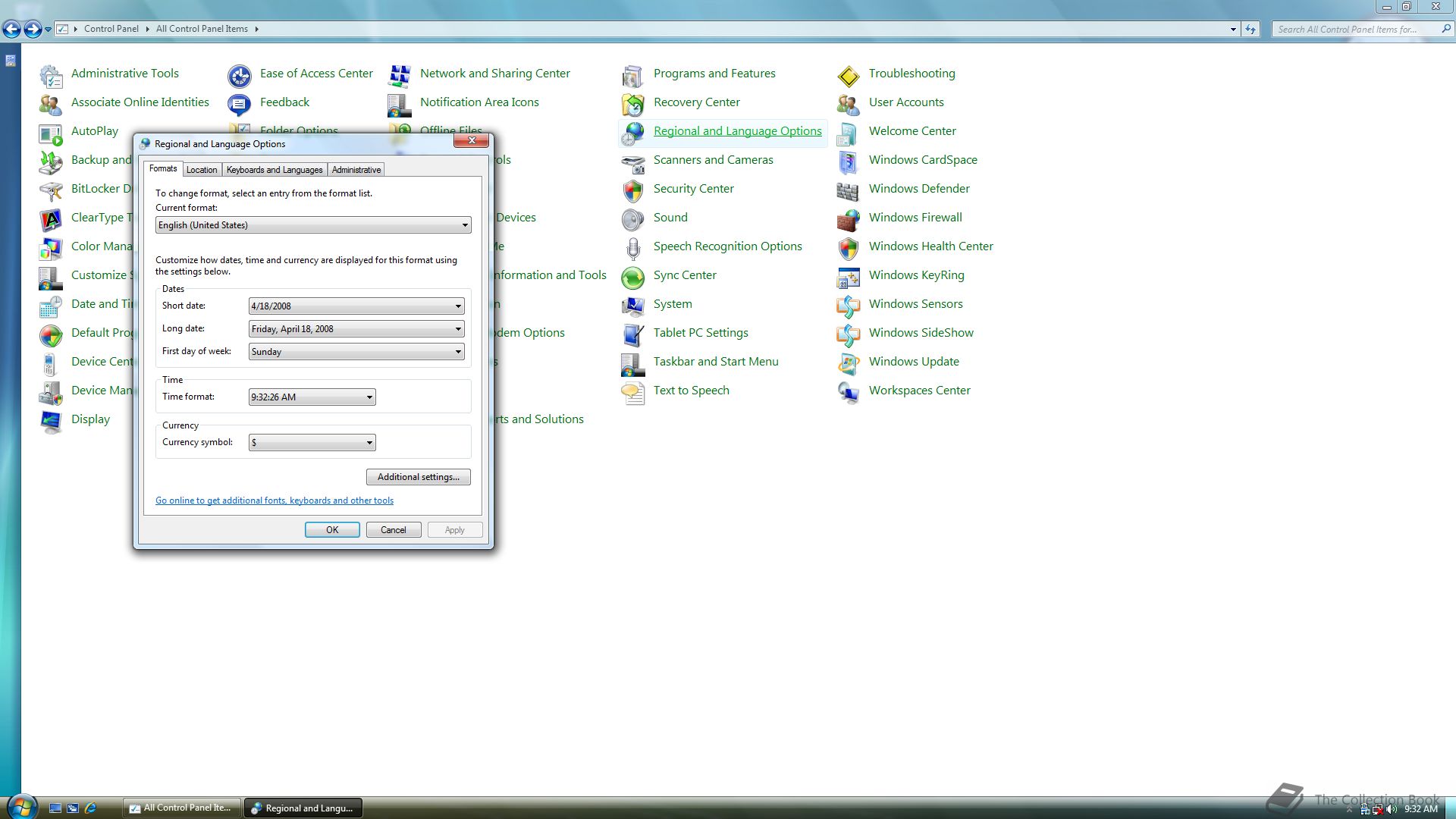Screen dimensions: 1456x819
Task: Open the First day of week dropdown
Action: point(356,352)
